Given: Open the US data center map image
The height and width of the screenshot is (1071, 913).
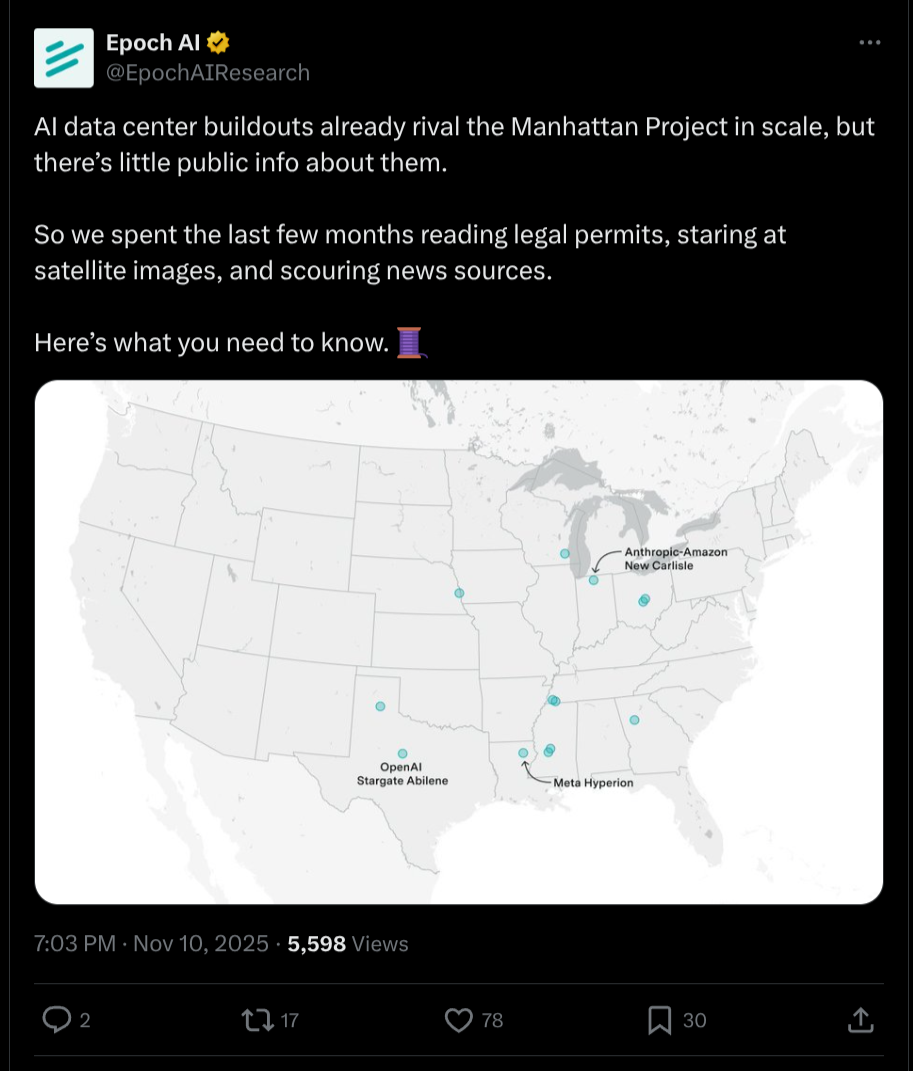Looking at the screenshot, I should click(459, 641).
